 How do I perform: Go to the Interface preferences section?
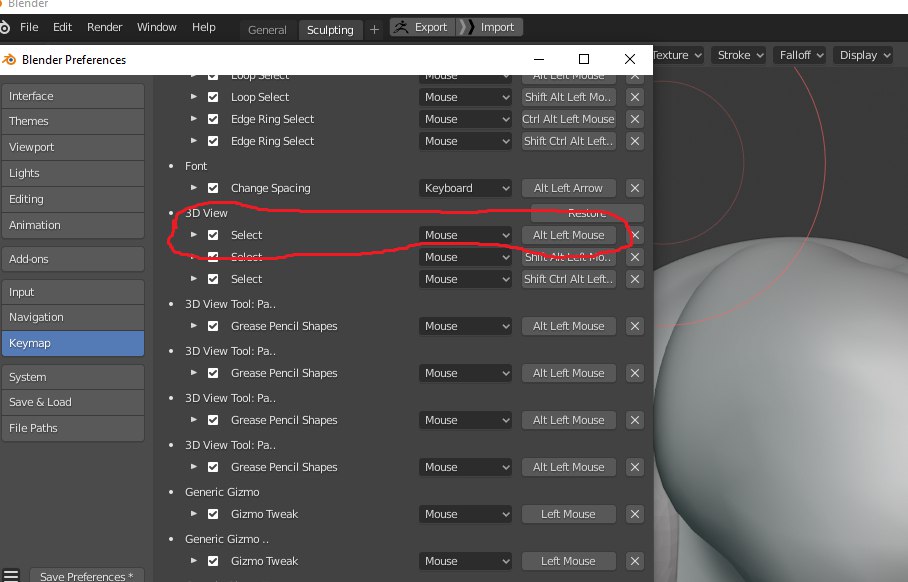(x=73, y=96)
